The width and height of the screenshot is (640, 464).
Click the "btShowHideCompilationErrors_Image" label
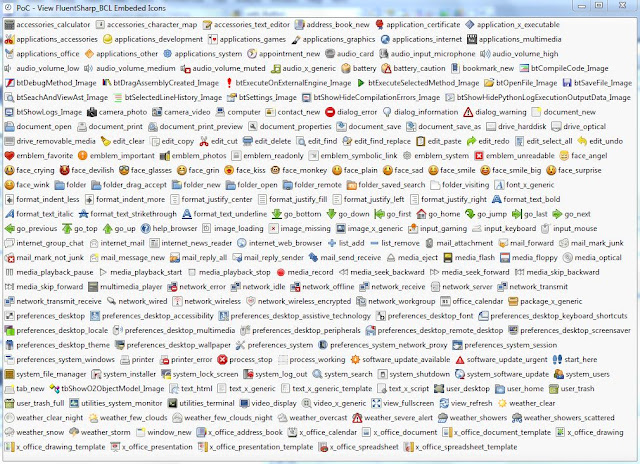(376, 98)
